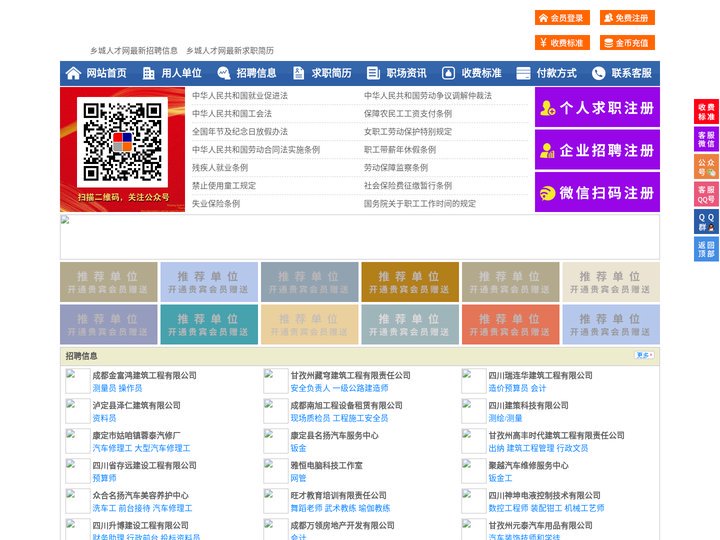This screenshot has width=720, height=540.
Task: Open 会员登录 member login button
Action: tap(562, 18)
